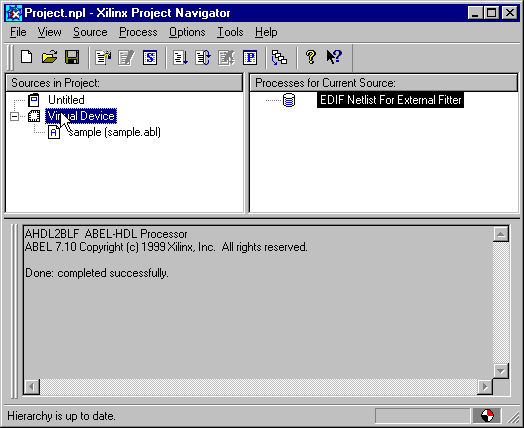Select EDIF Netlist For External Fitter process
This screenshot has height=428, width=524.
(390, 100)
